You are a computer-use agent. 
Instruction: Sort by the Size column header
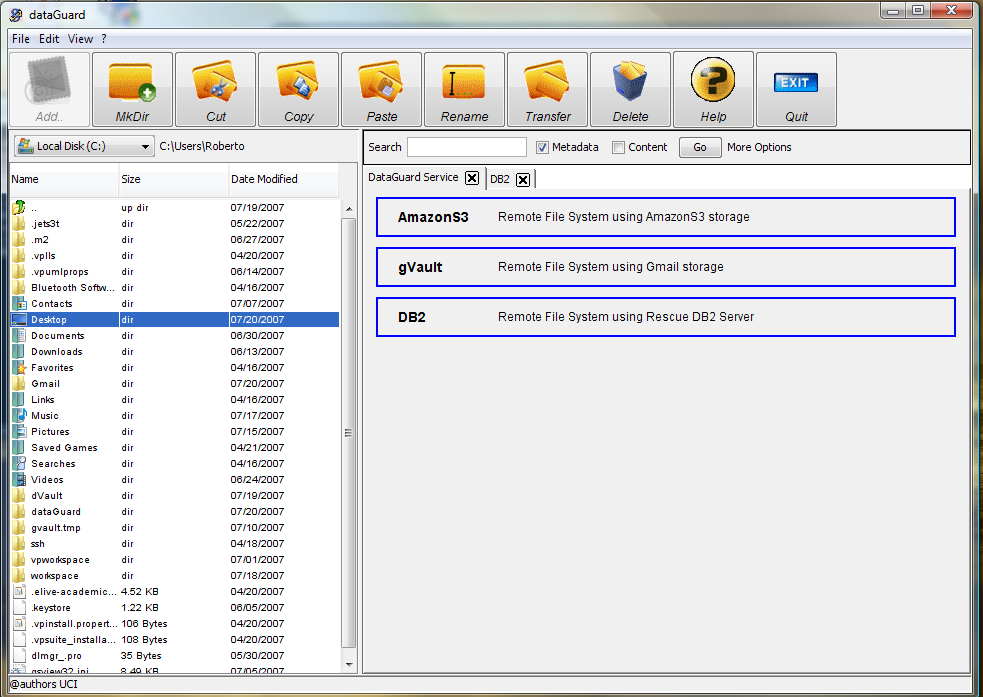tap(174, 179)
